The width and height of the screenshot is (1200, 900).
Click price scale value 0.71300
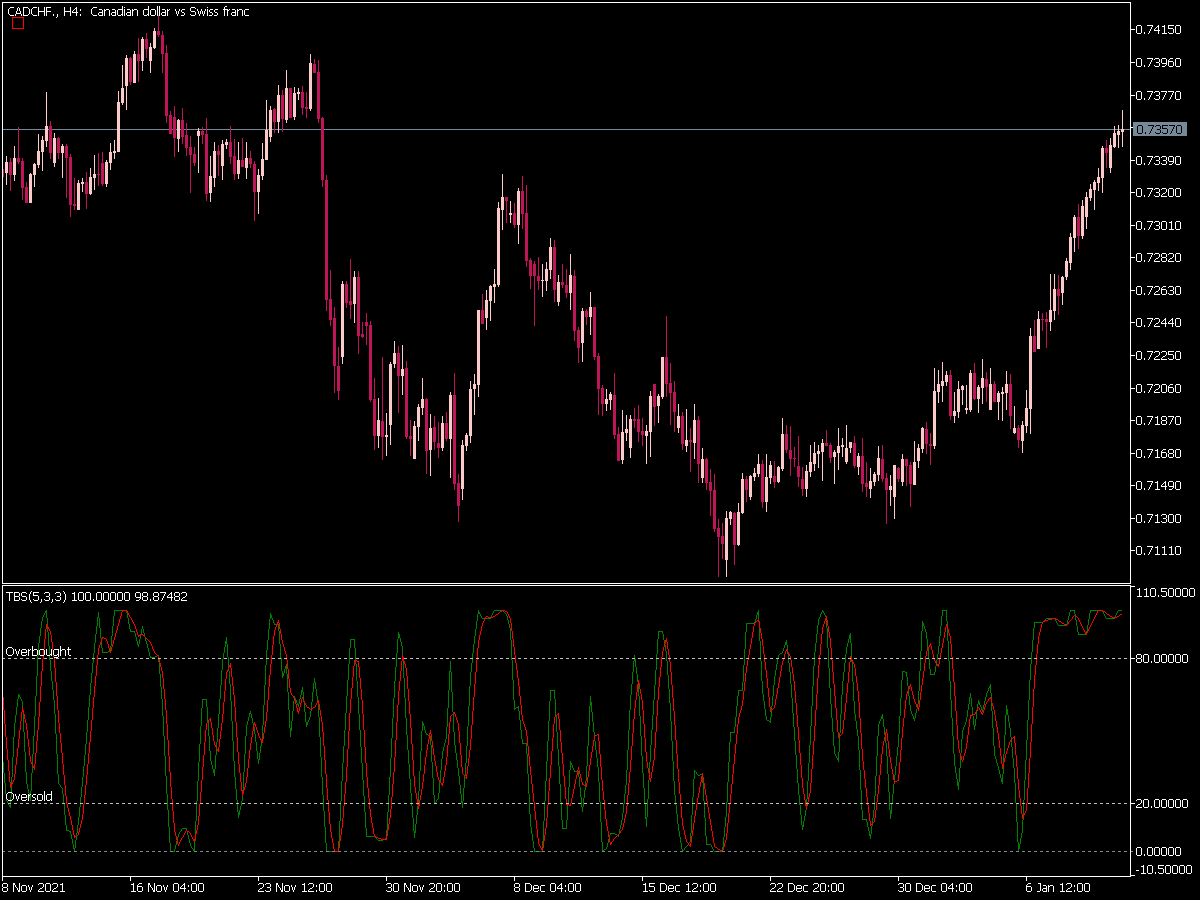(1161, 518)
